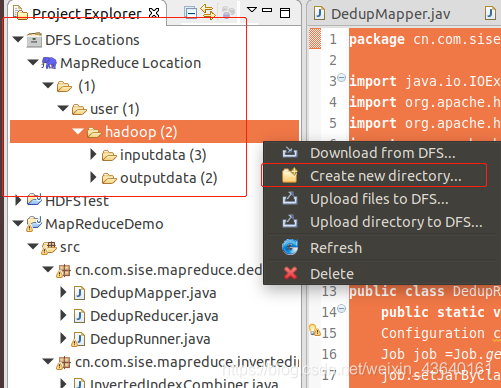The height and width of the screenshot is (388, 501).
Task: Click the MapReduceDemo project icon
Action: pos(34,224)
